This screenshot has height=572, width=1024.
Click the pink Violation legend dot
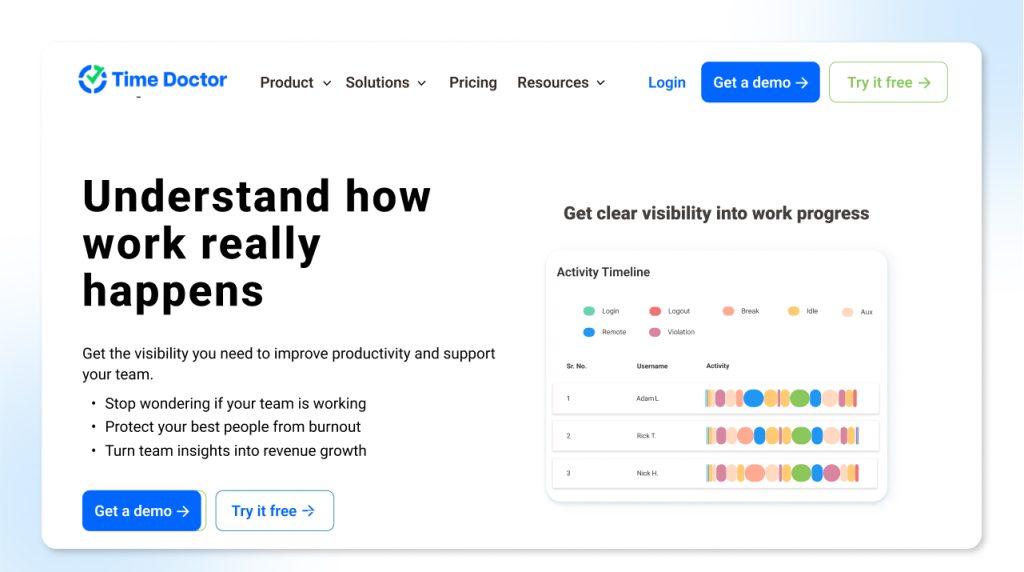click(655, 332)
